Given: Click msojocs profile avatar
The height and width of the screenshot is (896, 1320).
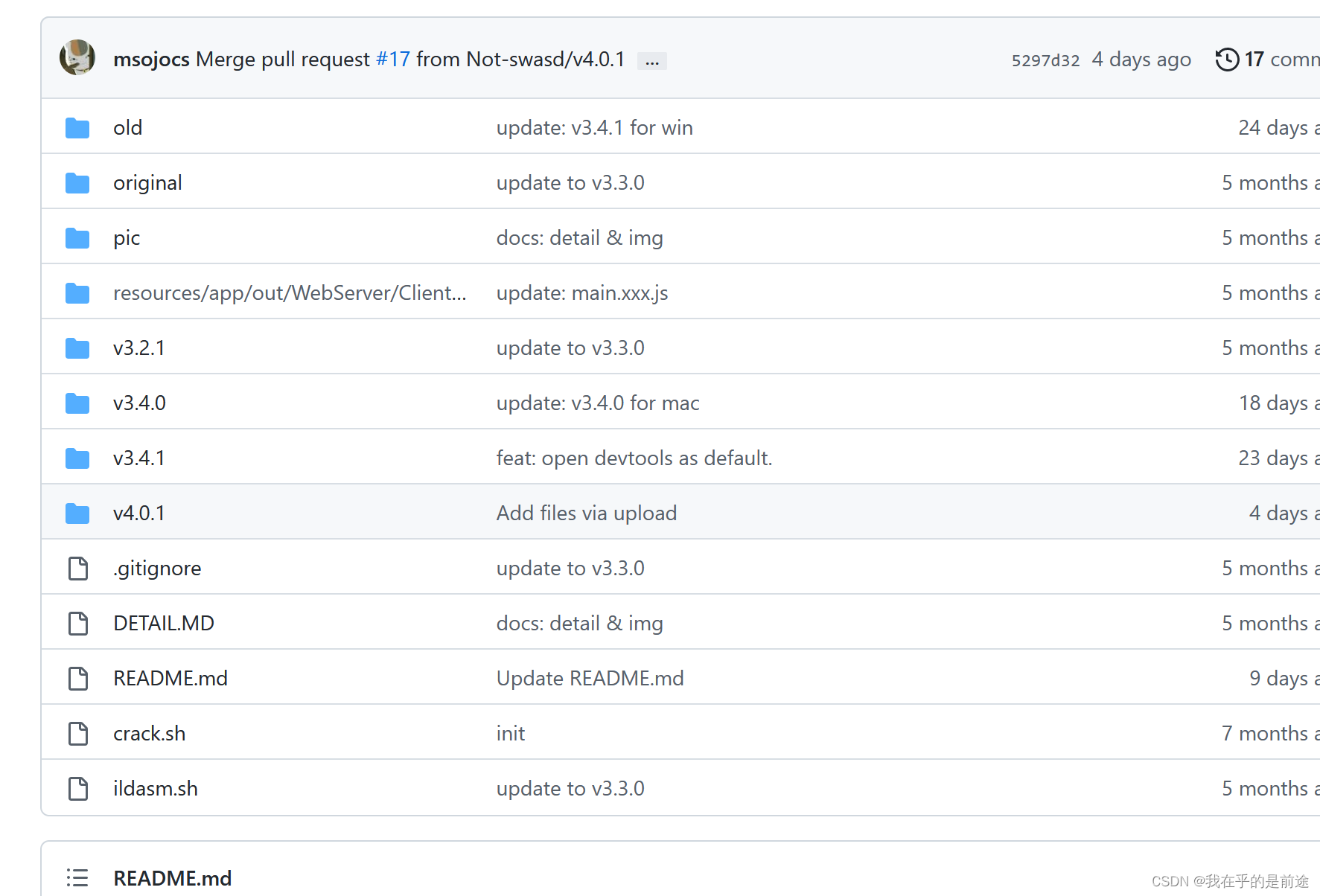Looking at the screenshot, I should [x=77, y=57].
